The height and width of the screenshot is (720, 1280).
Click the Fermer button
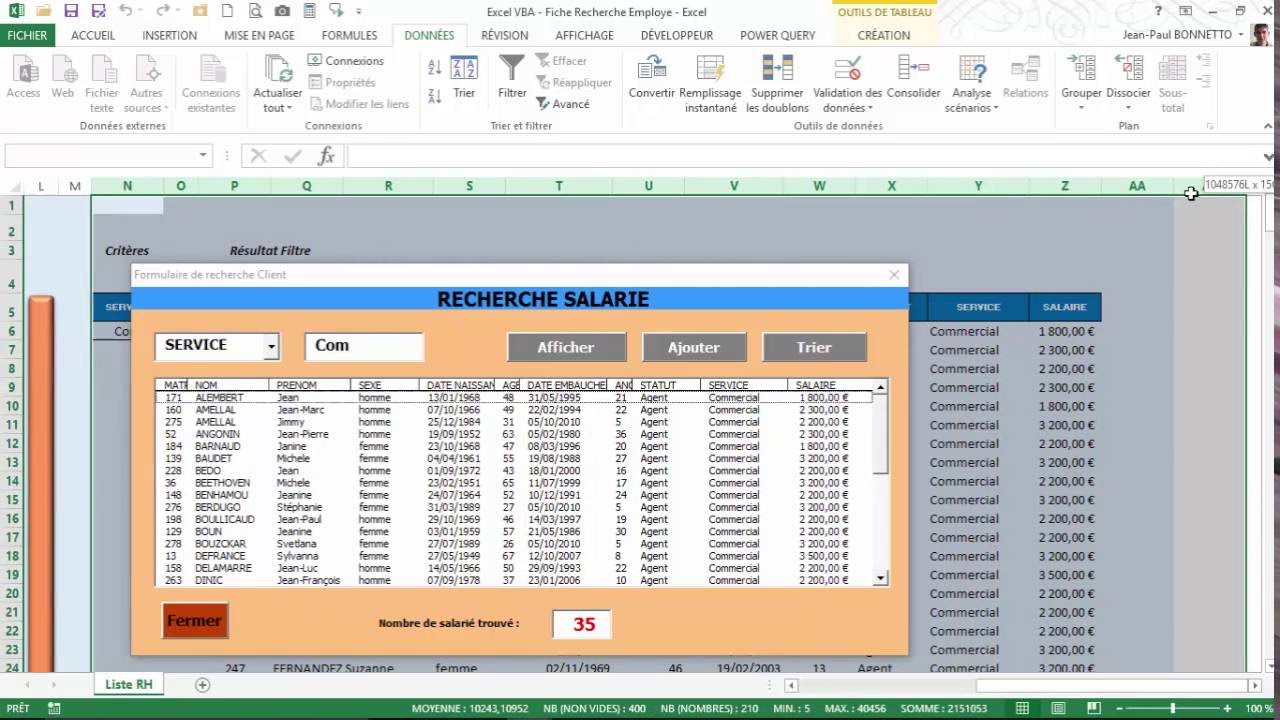195,621
